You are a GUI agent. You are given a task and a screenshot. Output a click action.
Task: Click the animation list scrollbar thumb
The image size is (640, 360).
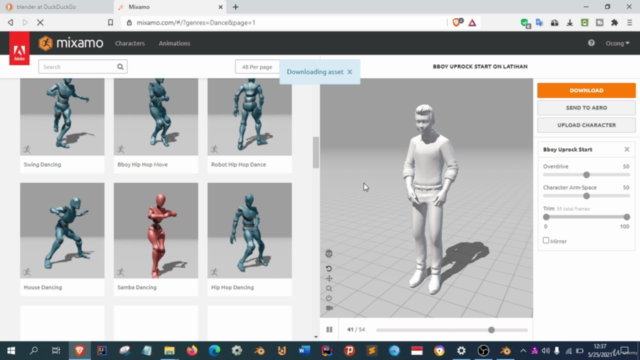(x=316, y=152)
